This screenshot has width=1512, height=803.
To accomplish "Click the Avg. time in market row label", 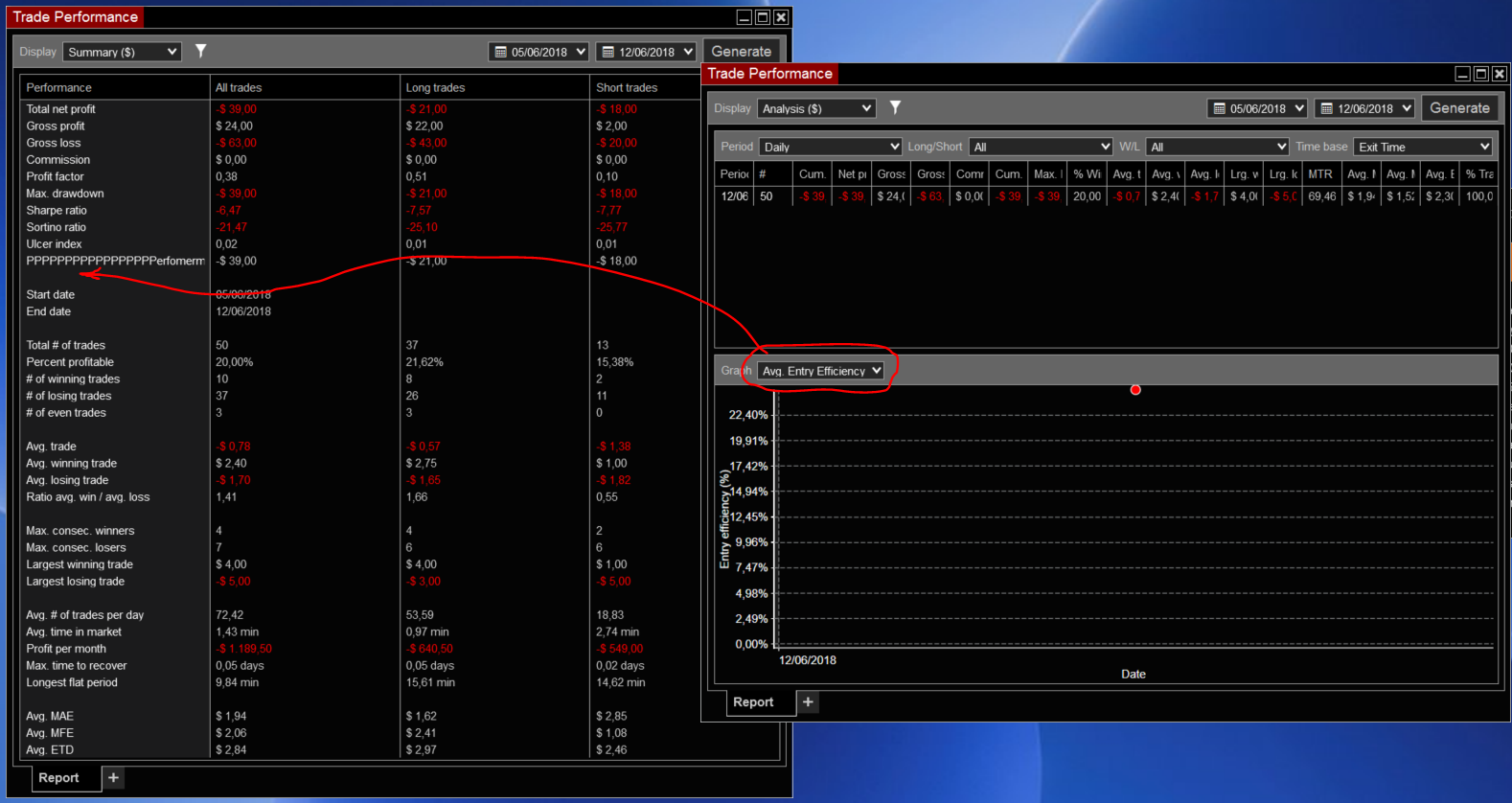I will coord(74,632).
